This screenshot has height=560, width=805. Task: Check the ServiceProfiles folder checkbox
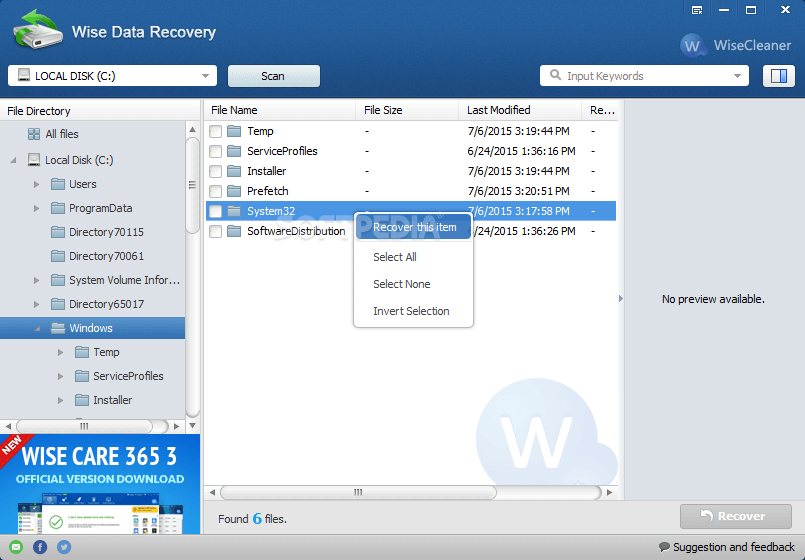[x=215, y=151]
